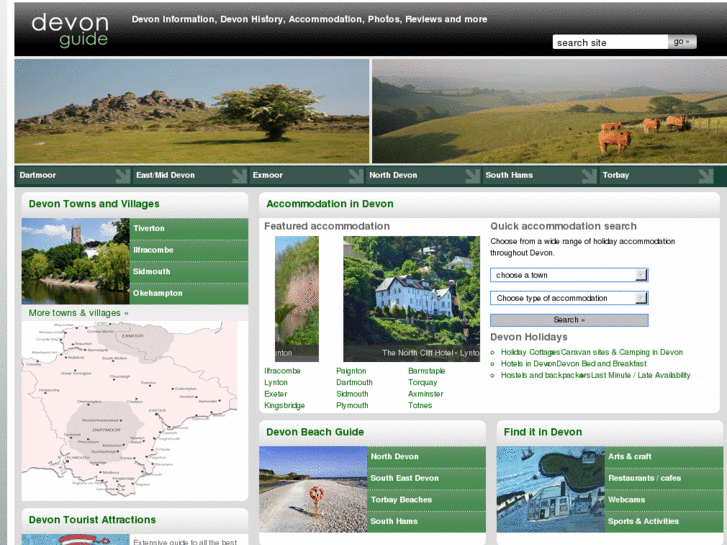
Task: Open Axminster accommodation link
Action: coord(426,394)
